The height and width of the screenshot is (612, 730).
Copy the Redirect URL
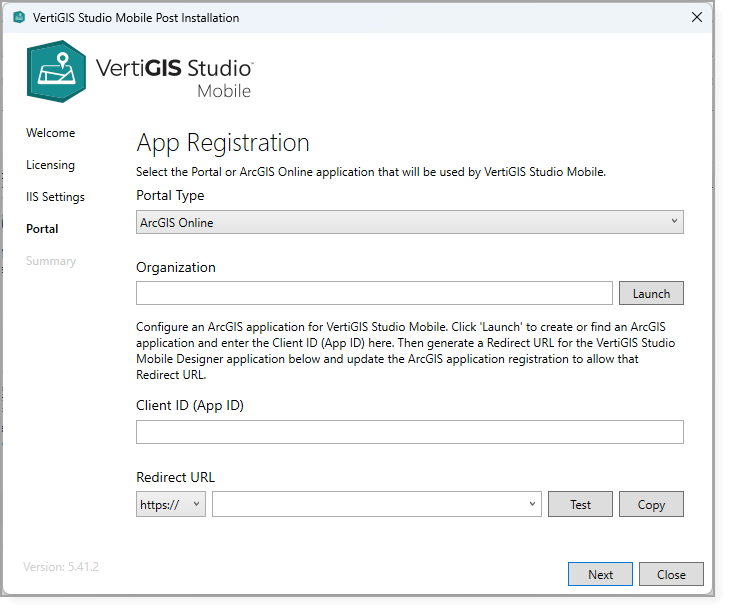[x=651, y=504]
